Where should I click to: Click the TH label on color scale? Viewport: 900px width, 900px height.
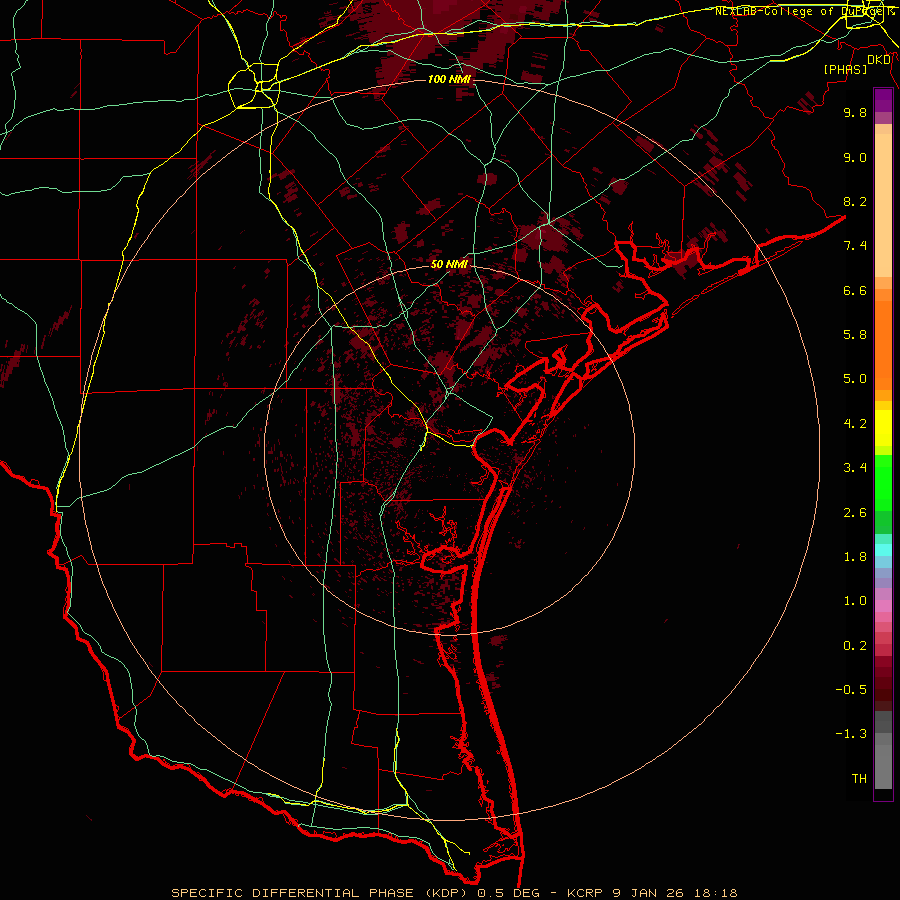tap(859, 779)
